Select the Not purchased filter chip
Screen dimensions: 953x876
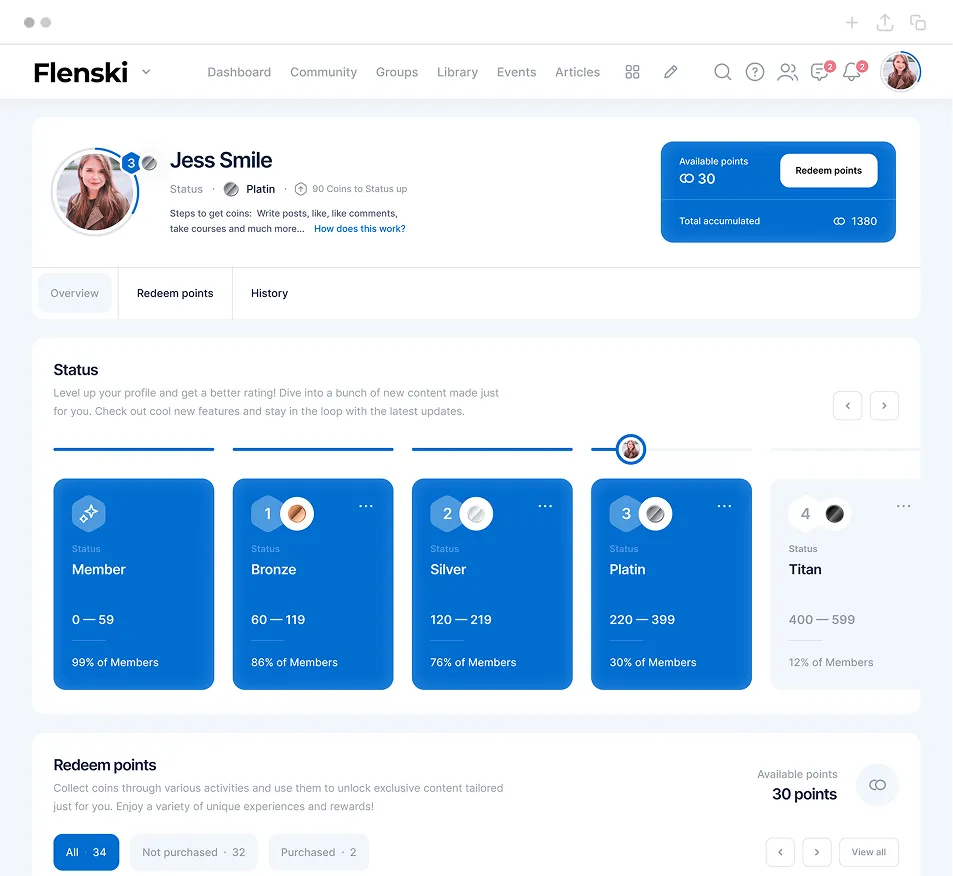tap(193, 852)
